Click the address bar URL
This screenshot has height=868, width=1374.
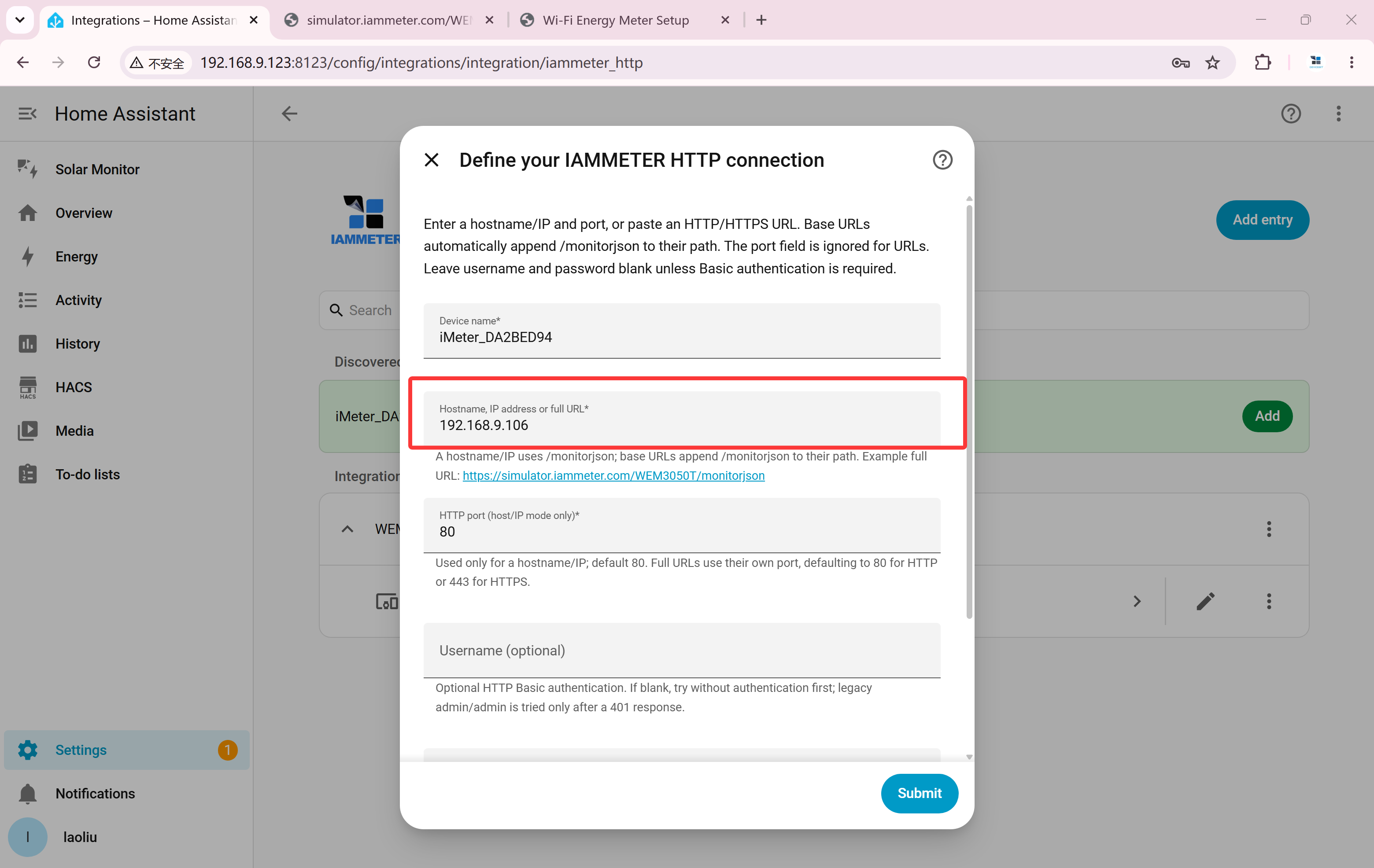coord(421,62)
